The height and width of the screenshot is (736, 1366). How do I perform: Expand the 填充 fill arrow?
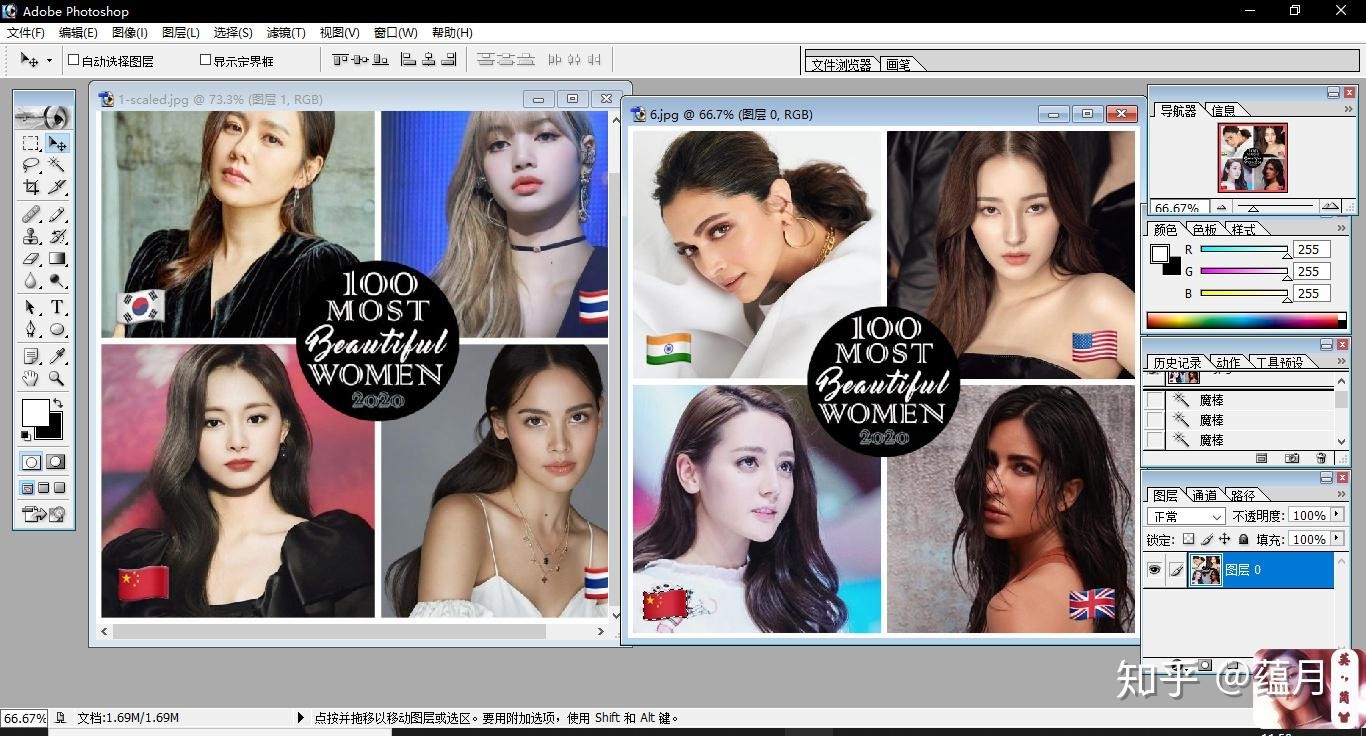point(1338,539)
